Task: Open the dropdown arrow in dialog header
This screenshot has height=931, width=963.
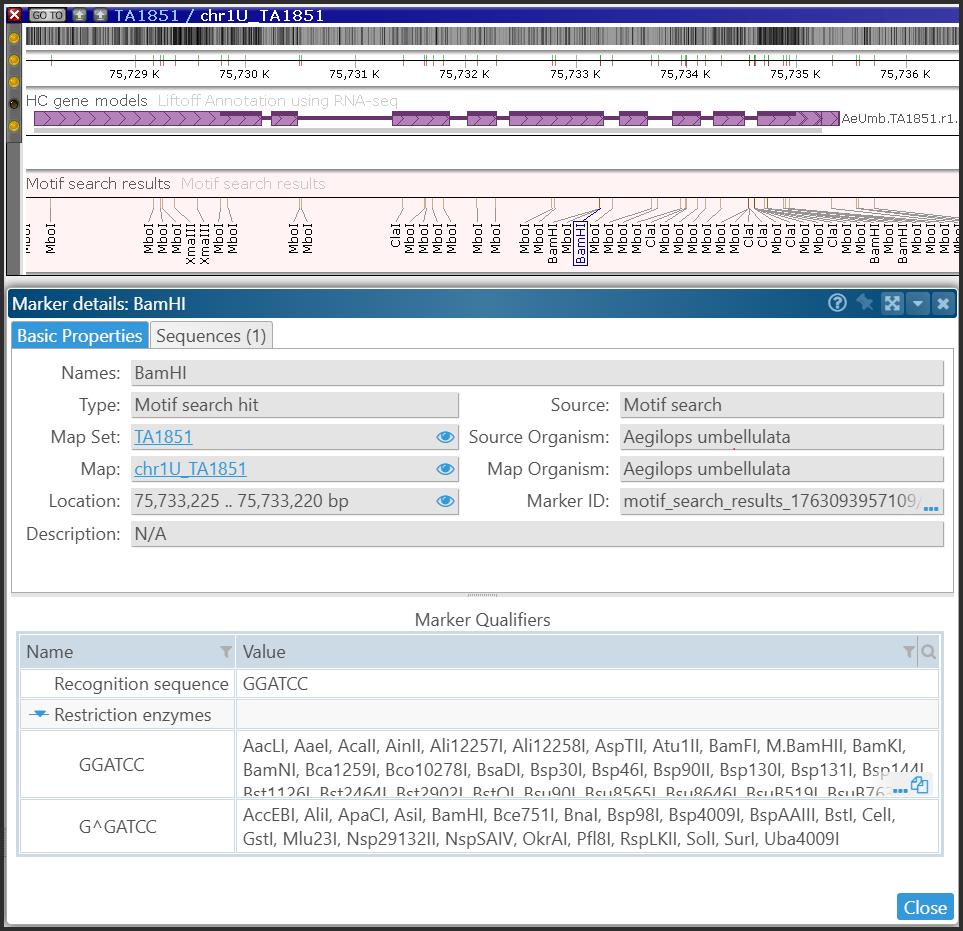Action: click(x=917, y=304)
